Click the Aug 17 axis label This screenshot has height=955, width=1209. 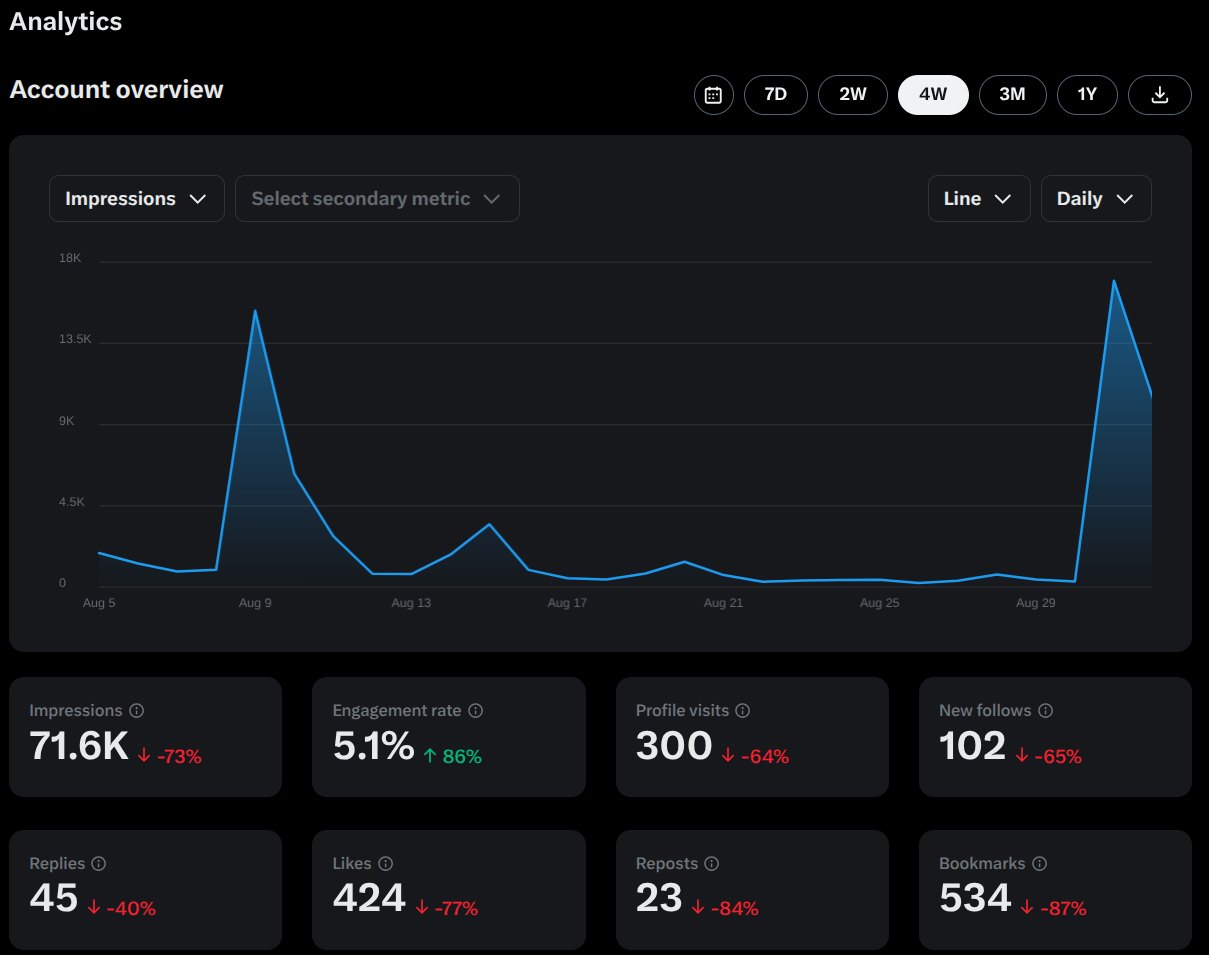pyautogui.click(x=567, y=603)
